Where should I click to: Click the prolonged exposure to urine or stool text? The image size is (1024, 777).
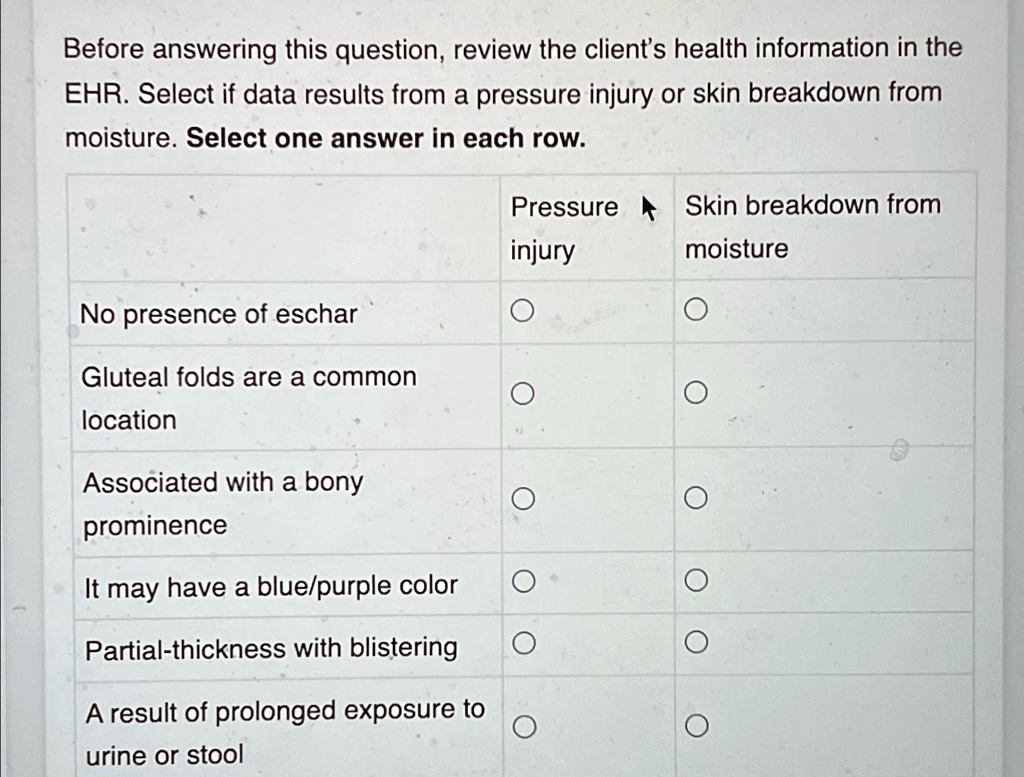[285, 733]
